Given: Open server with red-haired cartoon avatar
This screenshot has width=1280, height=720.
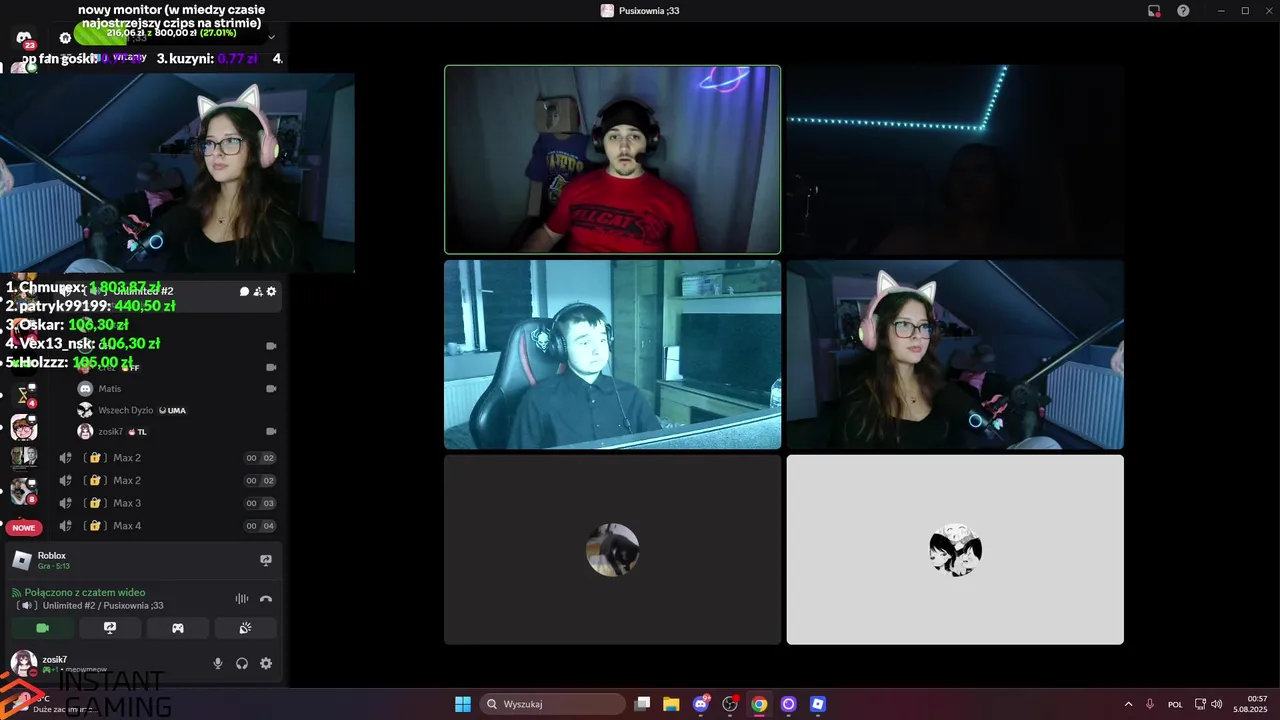Looking at the screenshot, I should click(x=24, y=428).
